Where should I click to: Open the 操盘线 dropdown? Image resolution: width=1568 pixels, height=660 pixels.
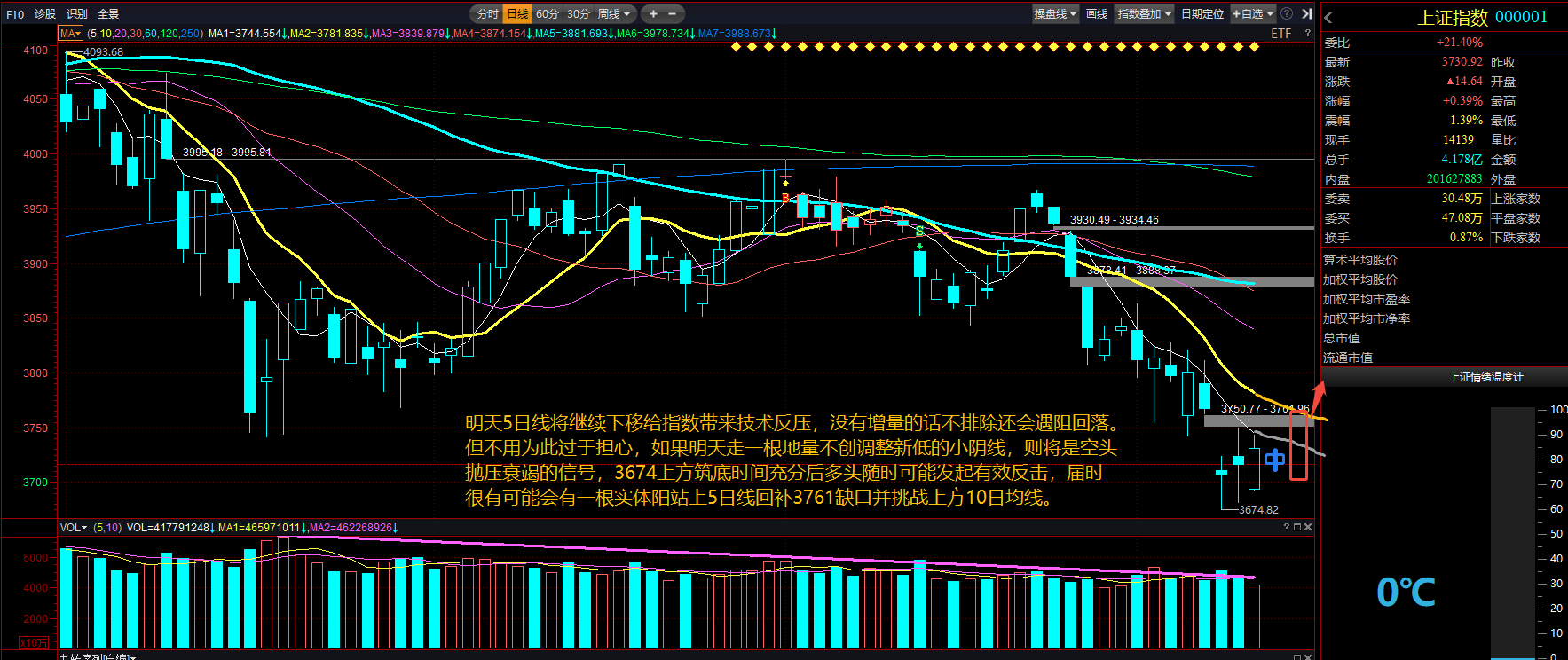click(1055, 13)
